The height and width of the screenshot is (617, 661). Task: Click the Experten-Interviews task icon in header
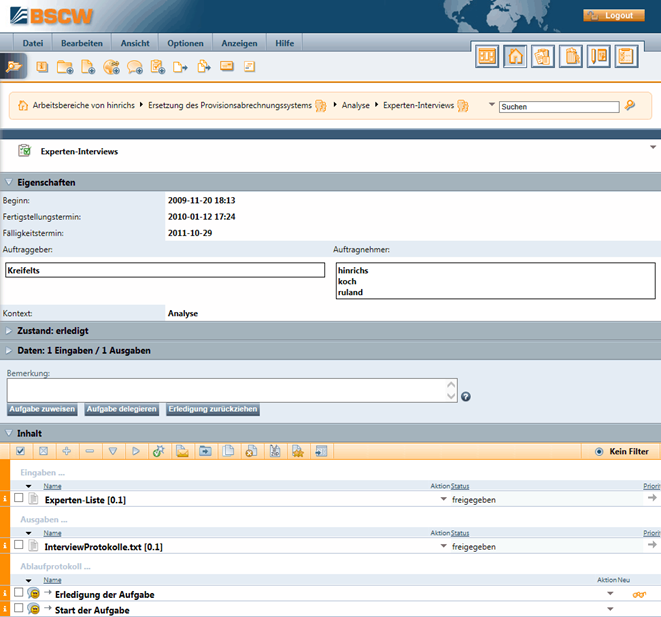click(24, 151)
